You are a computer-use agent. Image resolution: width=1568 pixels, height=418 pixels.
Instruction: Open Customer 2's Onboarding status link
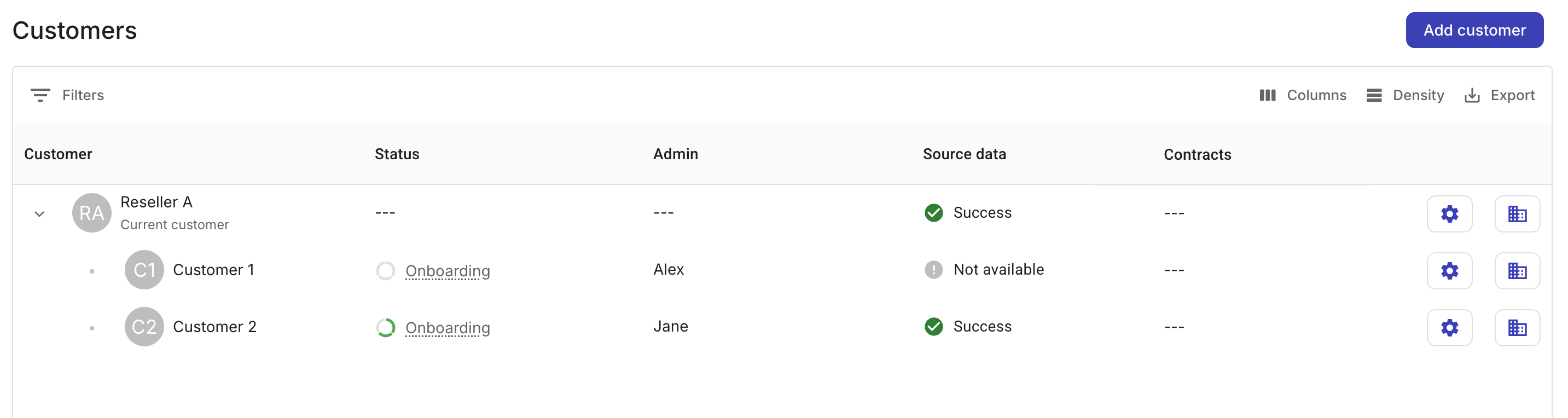tap(448, 327)
